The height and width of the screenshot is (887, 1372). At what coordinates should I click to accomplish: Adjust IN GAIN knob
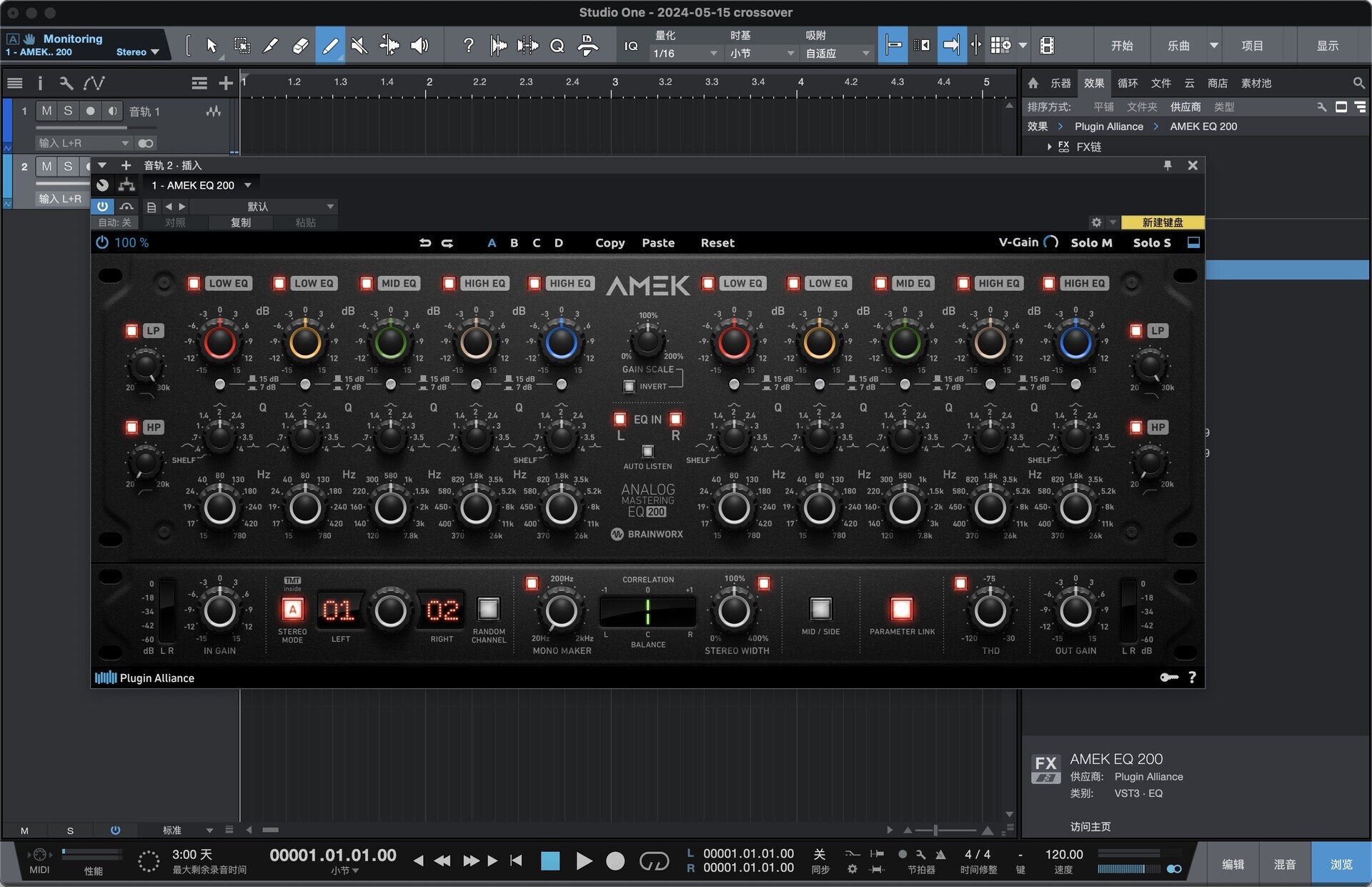click(219, 611)
